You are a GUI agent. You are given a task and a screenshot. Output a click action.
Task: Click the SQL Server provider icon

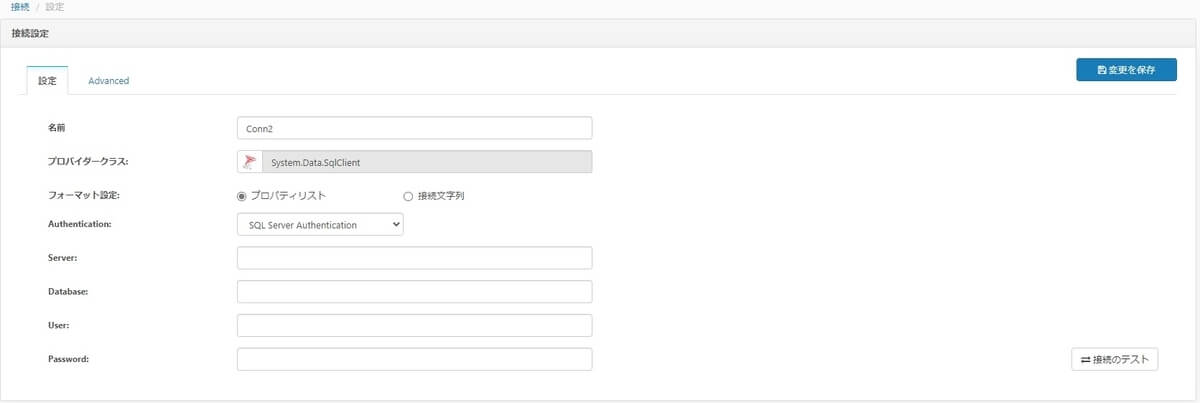(250, 161)
